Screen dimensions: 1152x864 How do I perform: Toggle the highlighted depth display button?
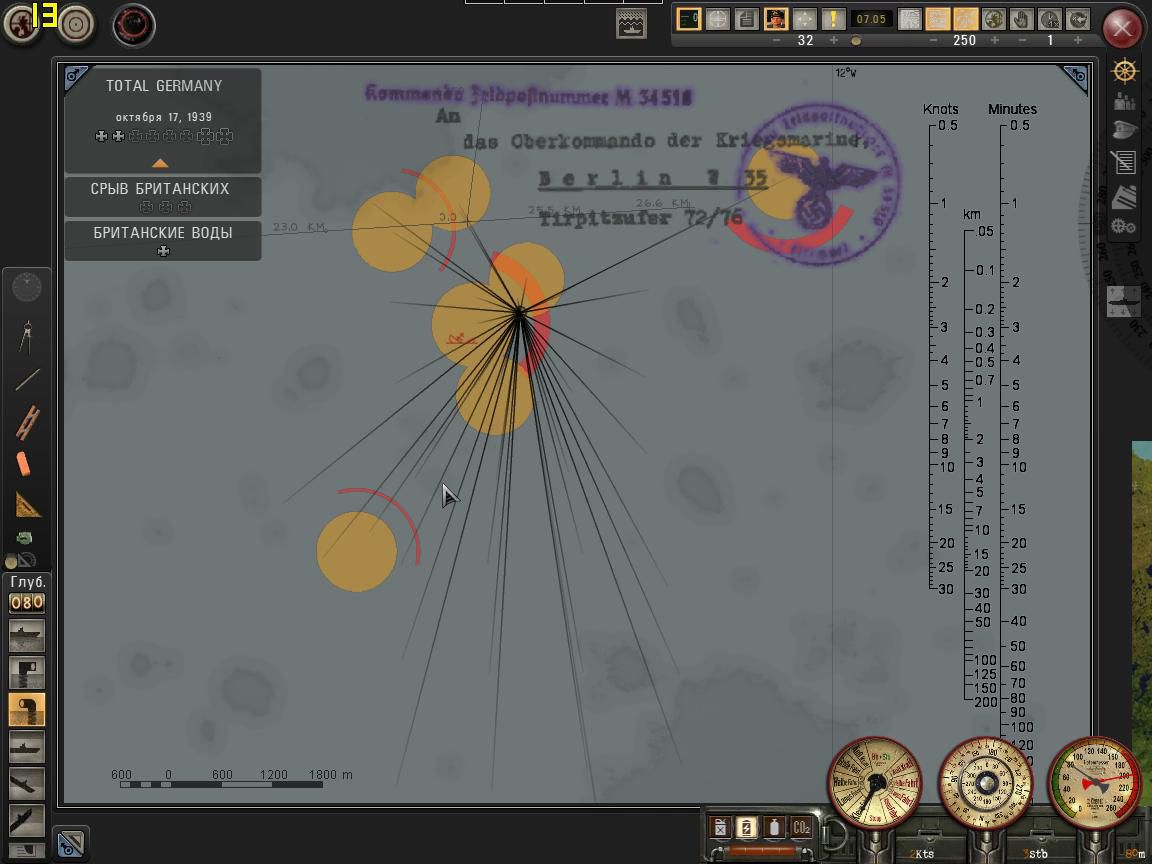pos(688,19)
